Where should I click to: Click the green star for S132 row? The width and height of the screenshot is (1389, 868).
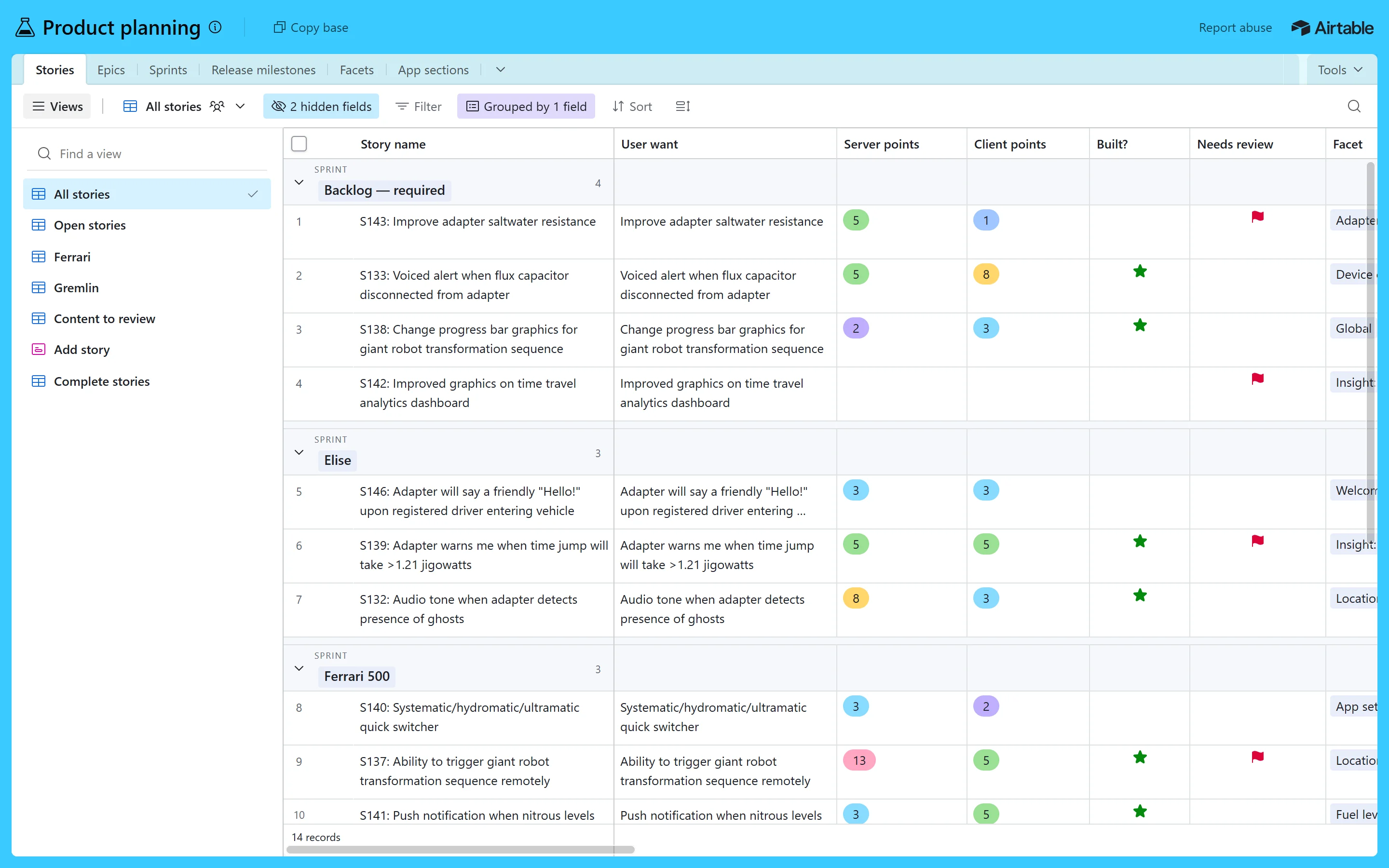1140,596
